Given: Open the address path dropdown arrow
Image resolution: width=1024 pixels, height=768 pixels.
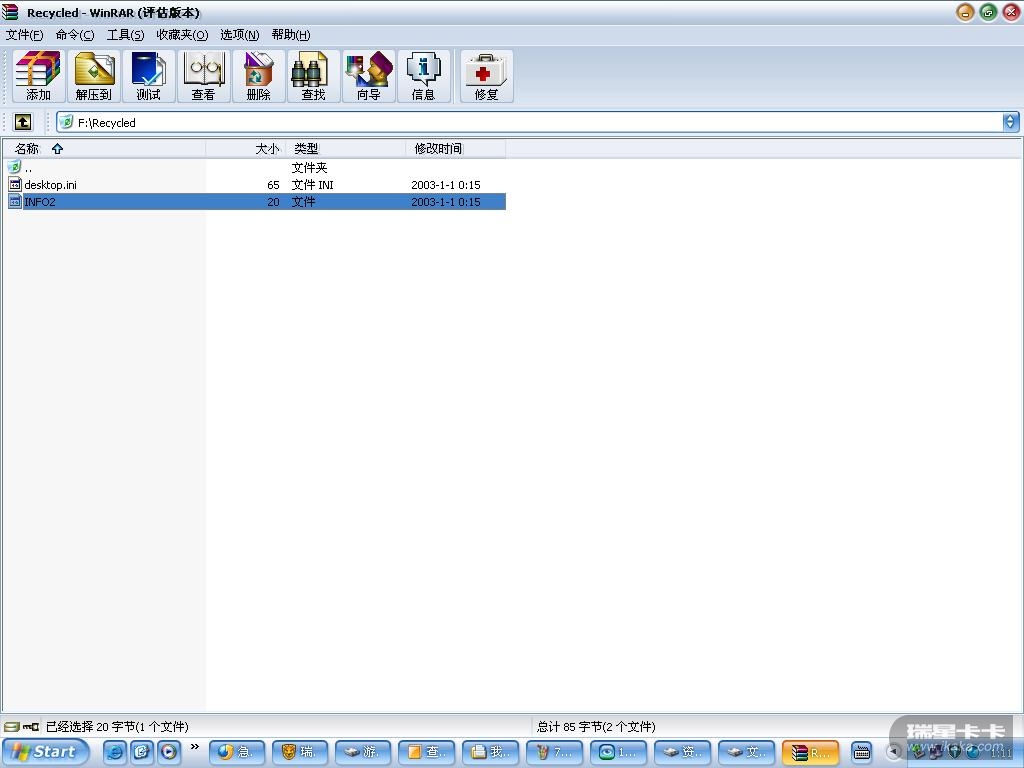Looking at the screenshot, I should (x=1010, y=122).
